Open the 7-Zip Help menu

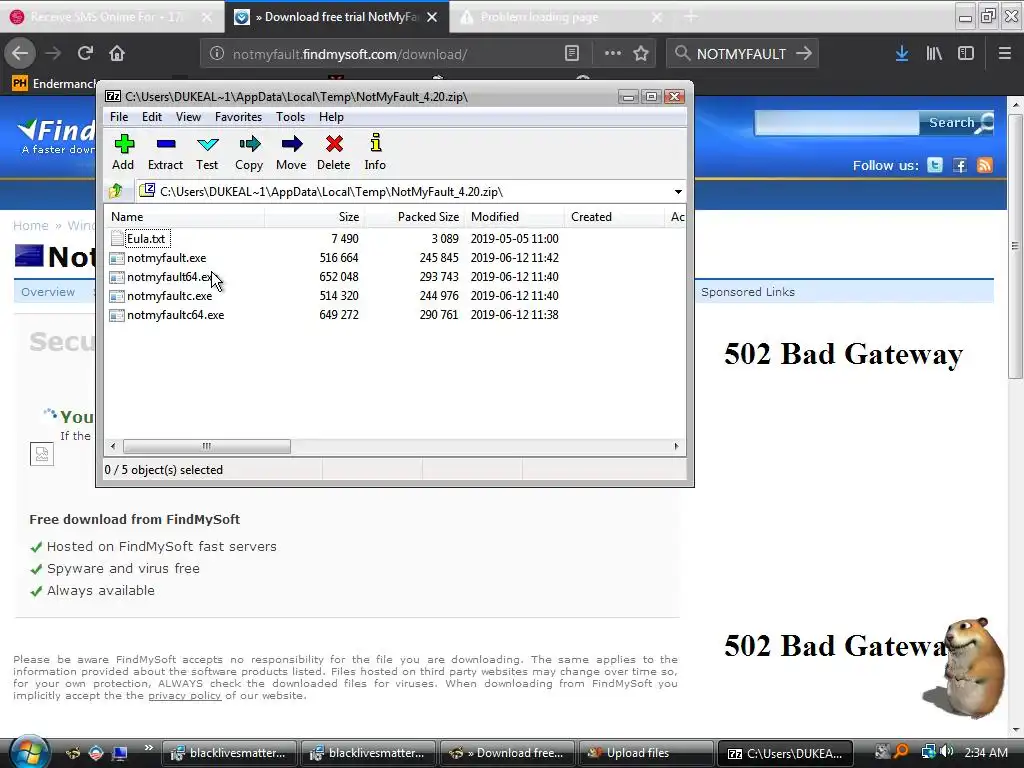point(331,117)
